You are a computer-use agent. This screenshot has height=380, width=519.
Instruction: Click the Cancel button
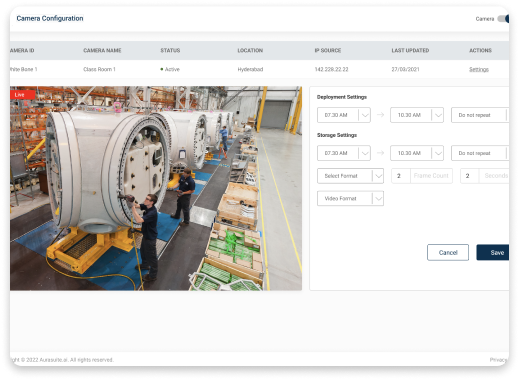pyautogui.click(x=448, y=252)
